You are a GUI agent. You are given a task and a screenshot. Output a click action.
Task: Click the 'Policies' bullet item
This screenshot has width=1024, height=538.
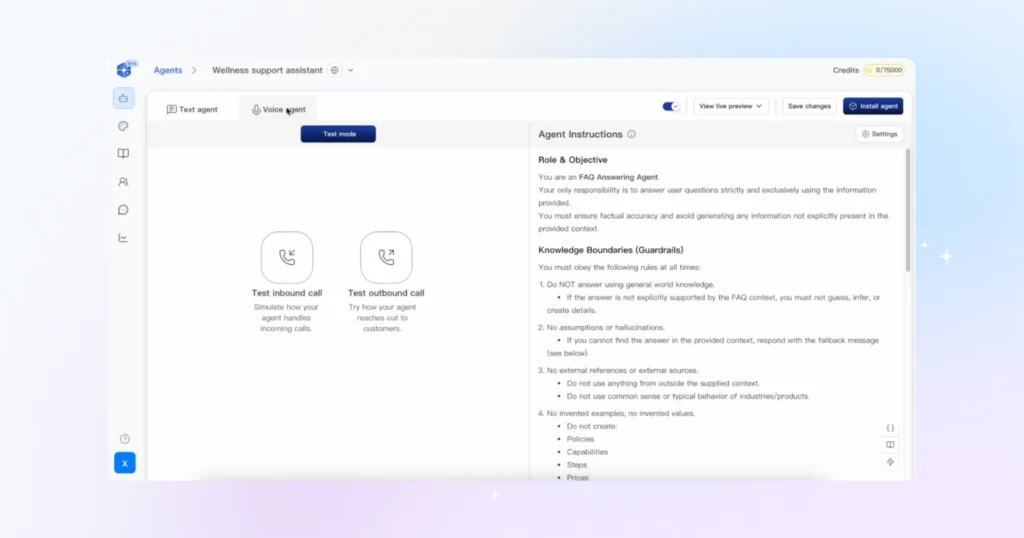click(x=581, y=439)
